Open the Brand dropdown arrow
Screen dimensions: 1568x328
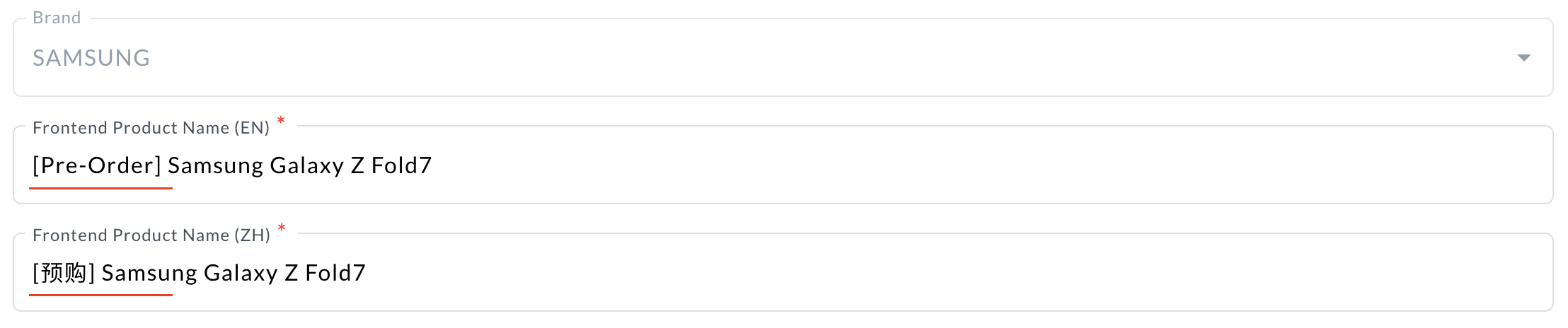(1523, 57)
